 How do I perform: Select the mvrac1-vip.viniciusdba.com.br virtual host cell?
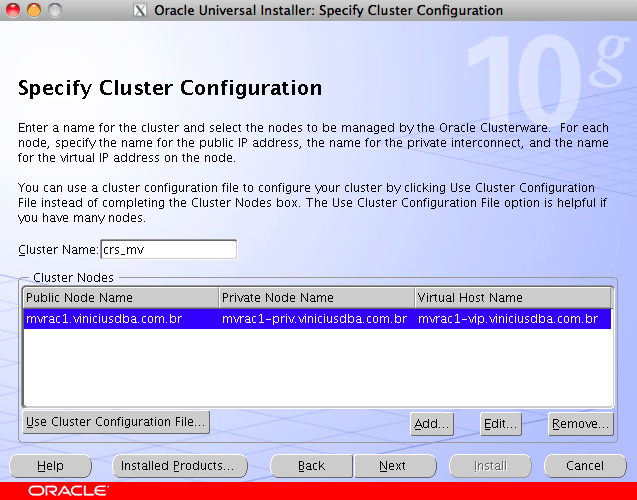click(510, 319)
